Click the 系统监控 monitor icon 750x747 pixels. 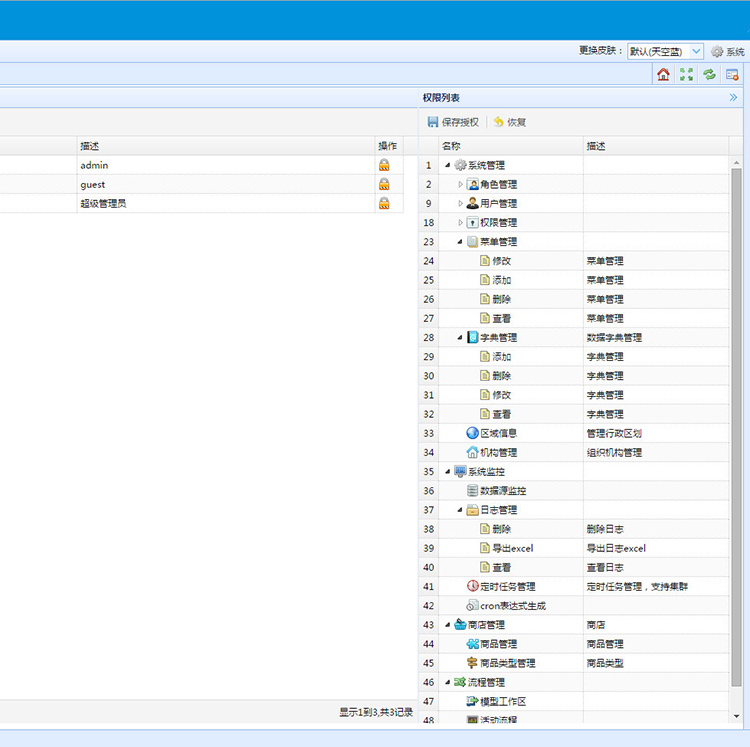[x=460, y=471]
